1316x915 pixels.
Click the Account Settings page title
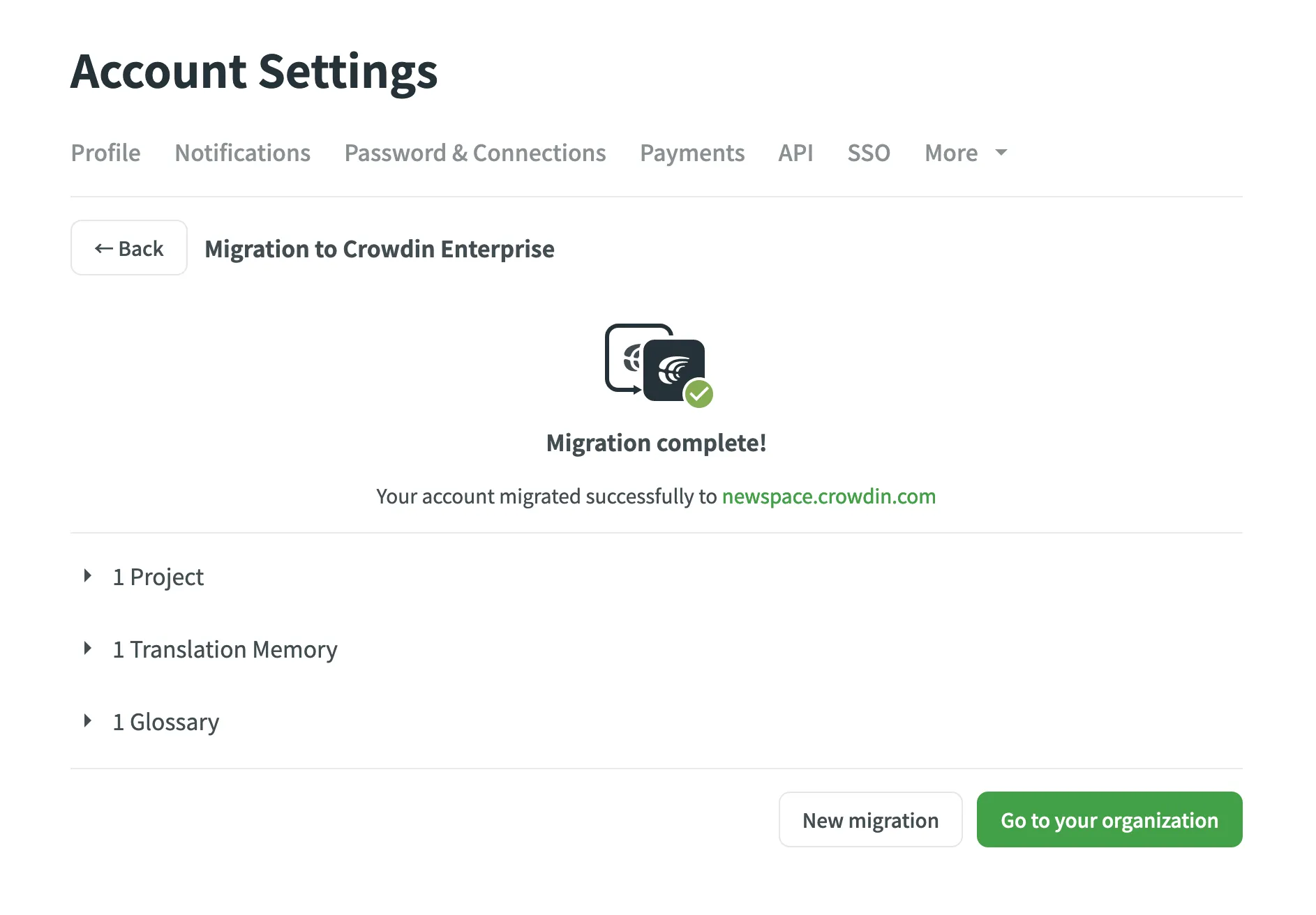pos(254,71)
